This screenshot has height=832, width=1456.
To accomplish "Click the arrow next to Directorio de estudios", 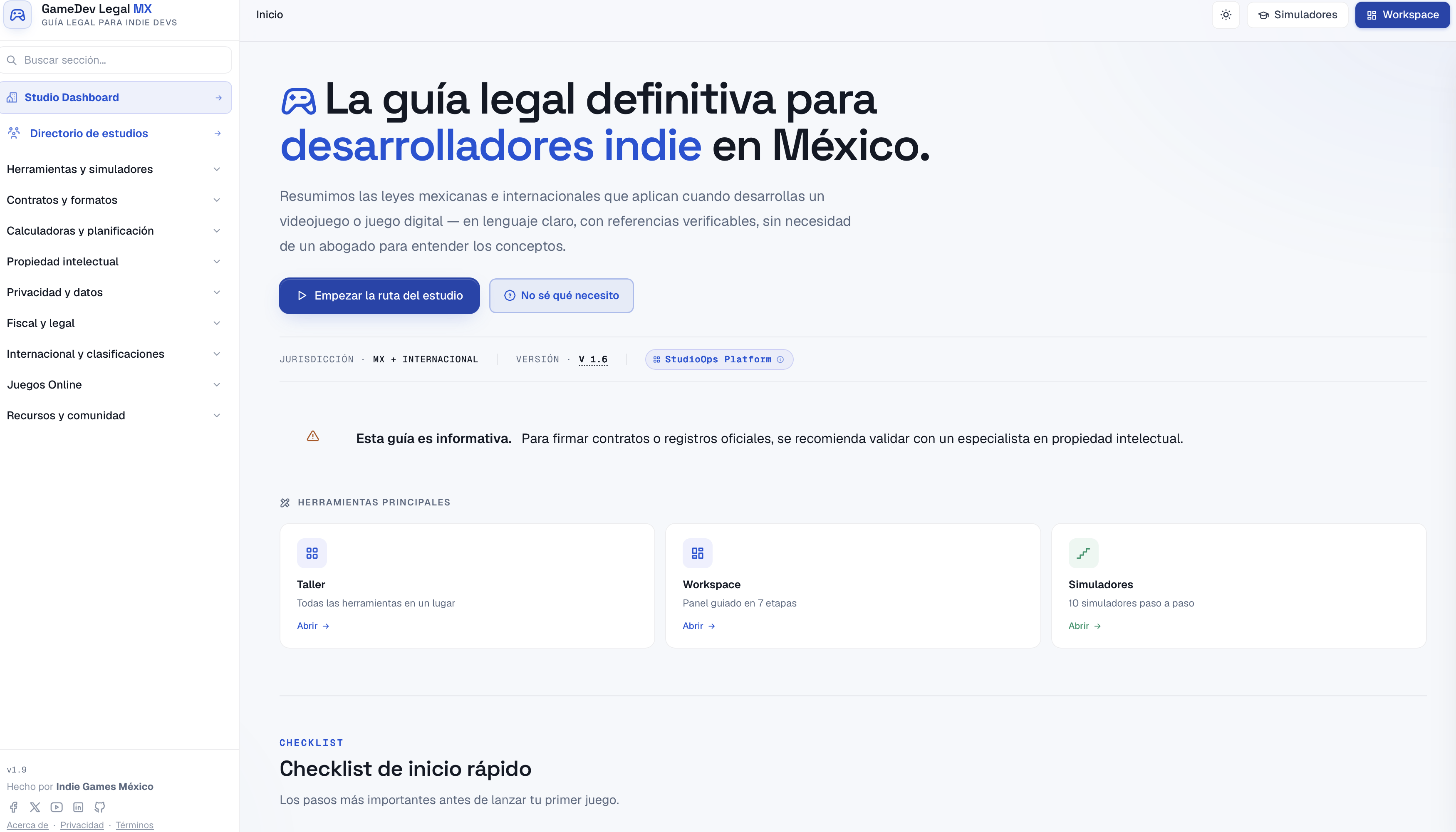I will pos(218,134).
